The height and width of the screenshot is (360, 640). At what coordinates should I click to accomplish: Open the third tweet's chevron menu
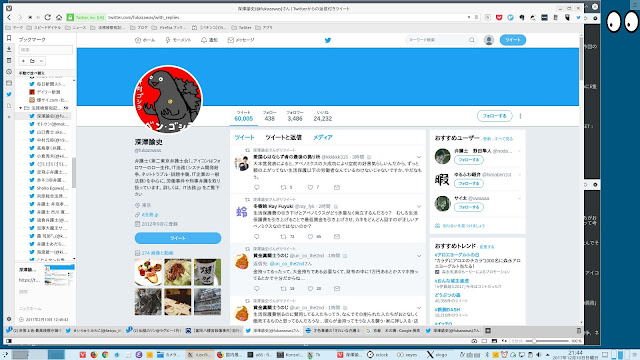pos(419,256)
